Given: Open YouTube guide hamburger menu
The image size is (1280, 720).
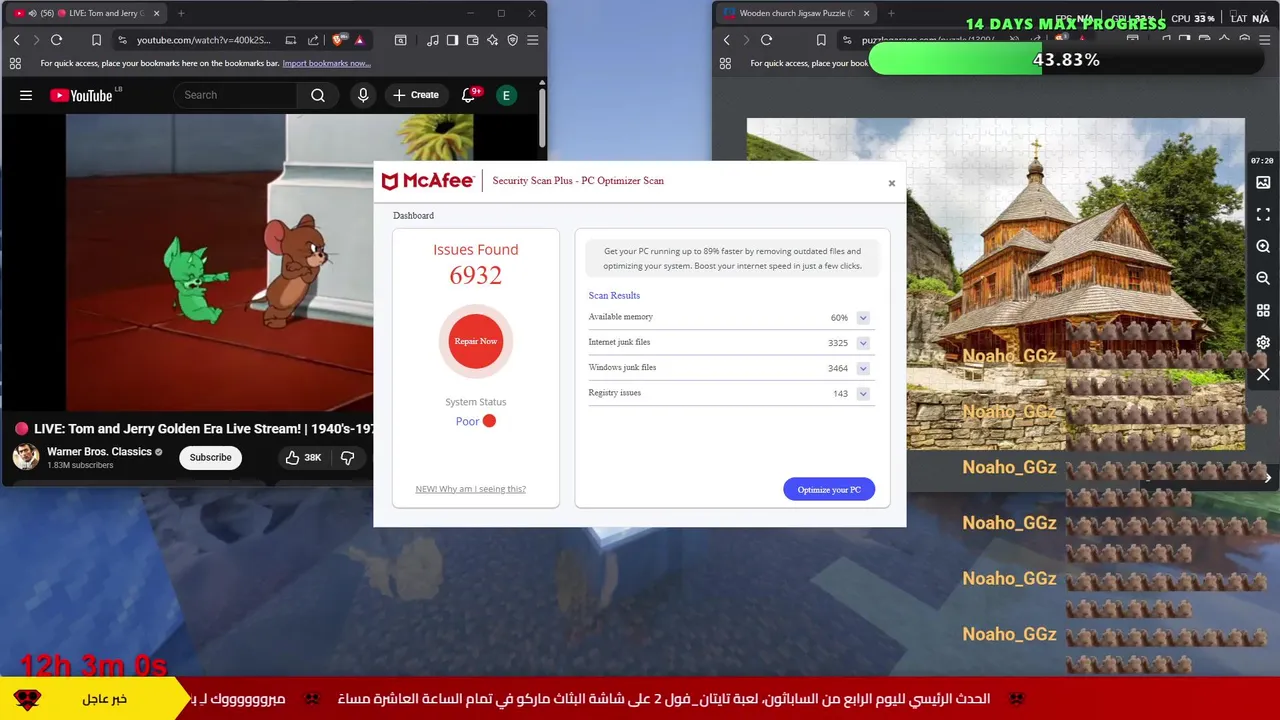Looking at the screenshot, I should pyautogui.click(x=26, y=95).
